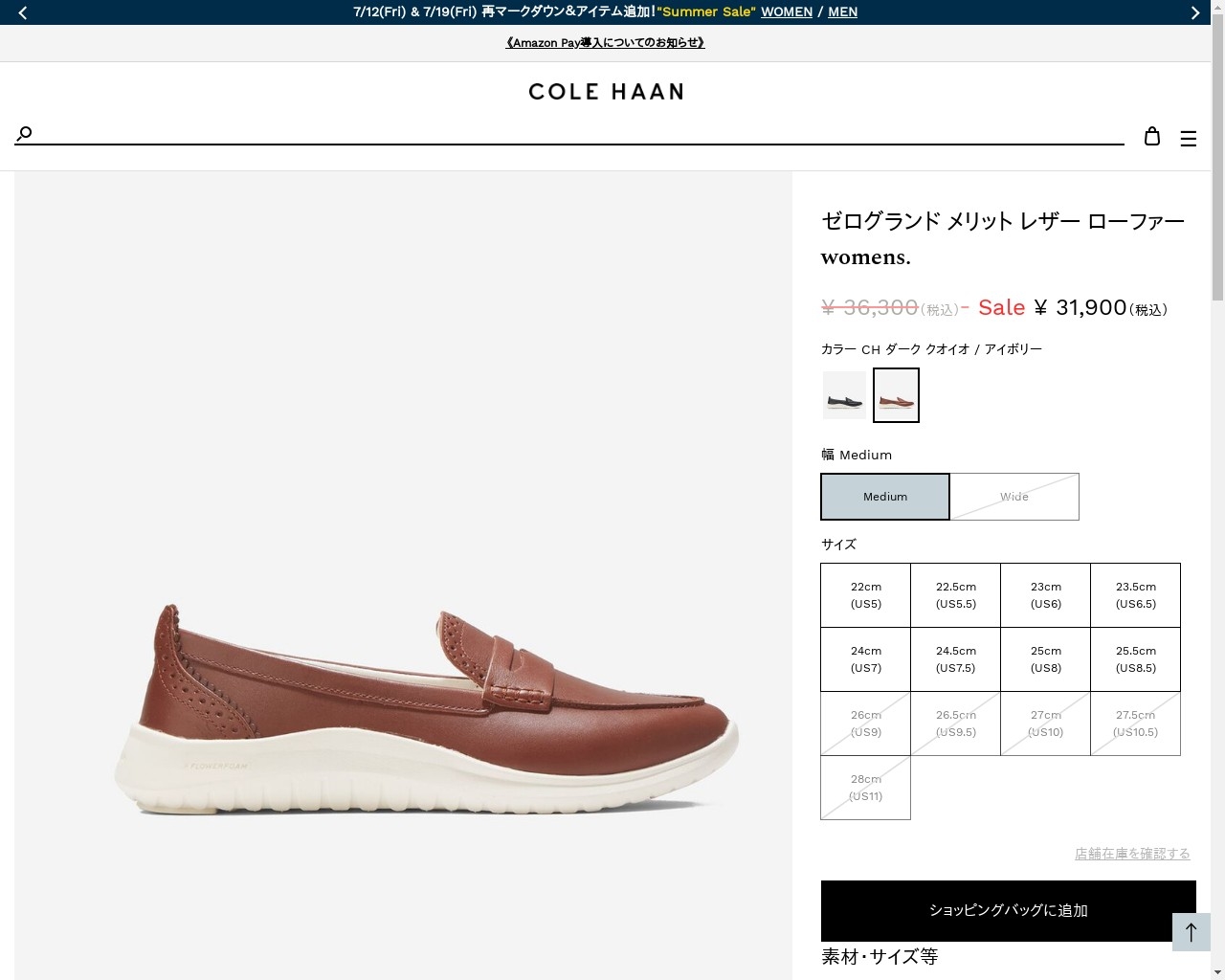Open the hamburger menu
This screenshot has width=1225, height=980.
[x=1189, y=139]
